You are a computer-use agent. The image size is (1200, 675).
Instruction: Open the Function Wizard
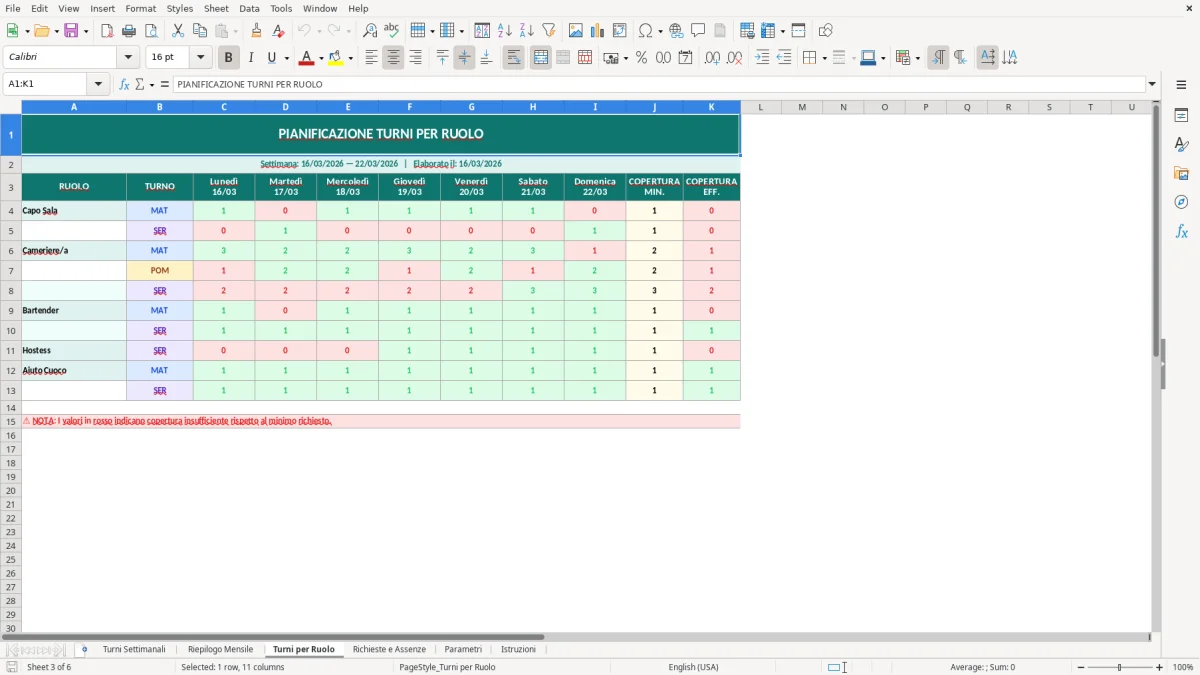click(x=124, y=84)
